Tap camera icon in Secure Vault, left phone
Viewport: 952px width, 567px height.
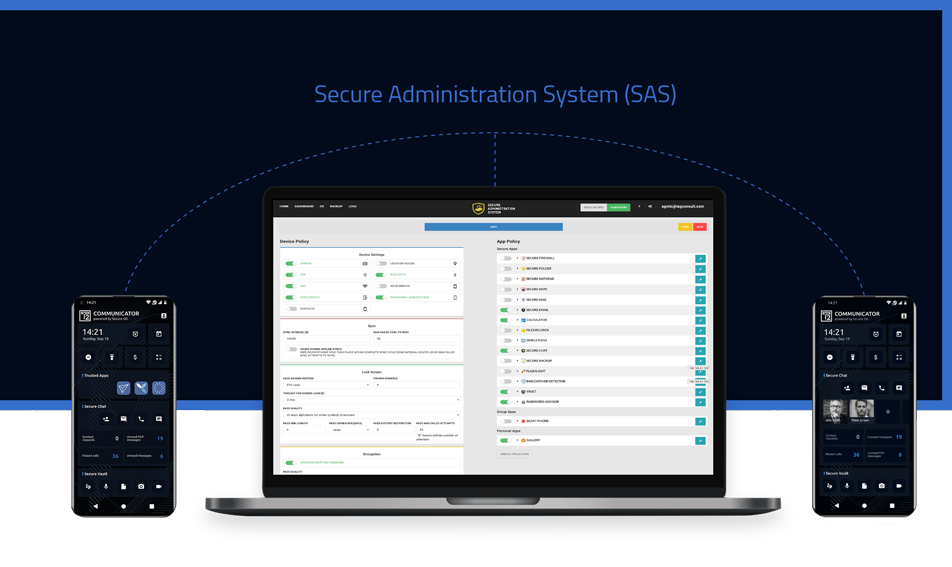[141, 486]
